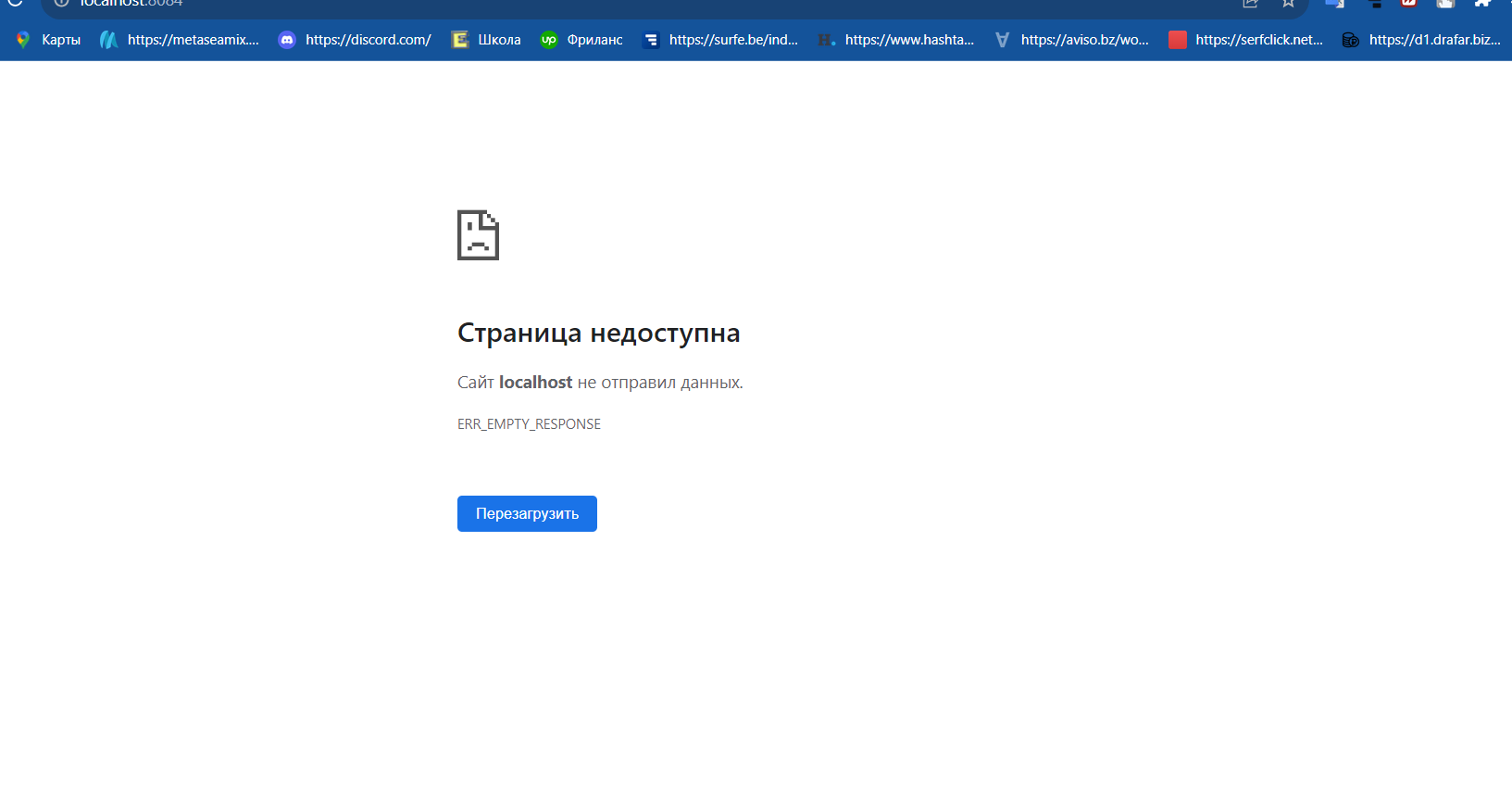Open the serfclick.net bookmark
This screenshot has height=806, width=1512.
click(1246, 40)
